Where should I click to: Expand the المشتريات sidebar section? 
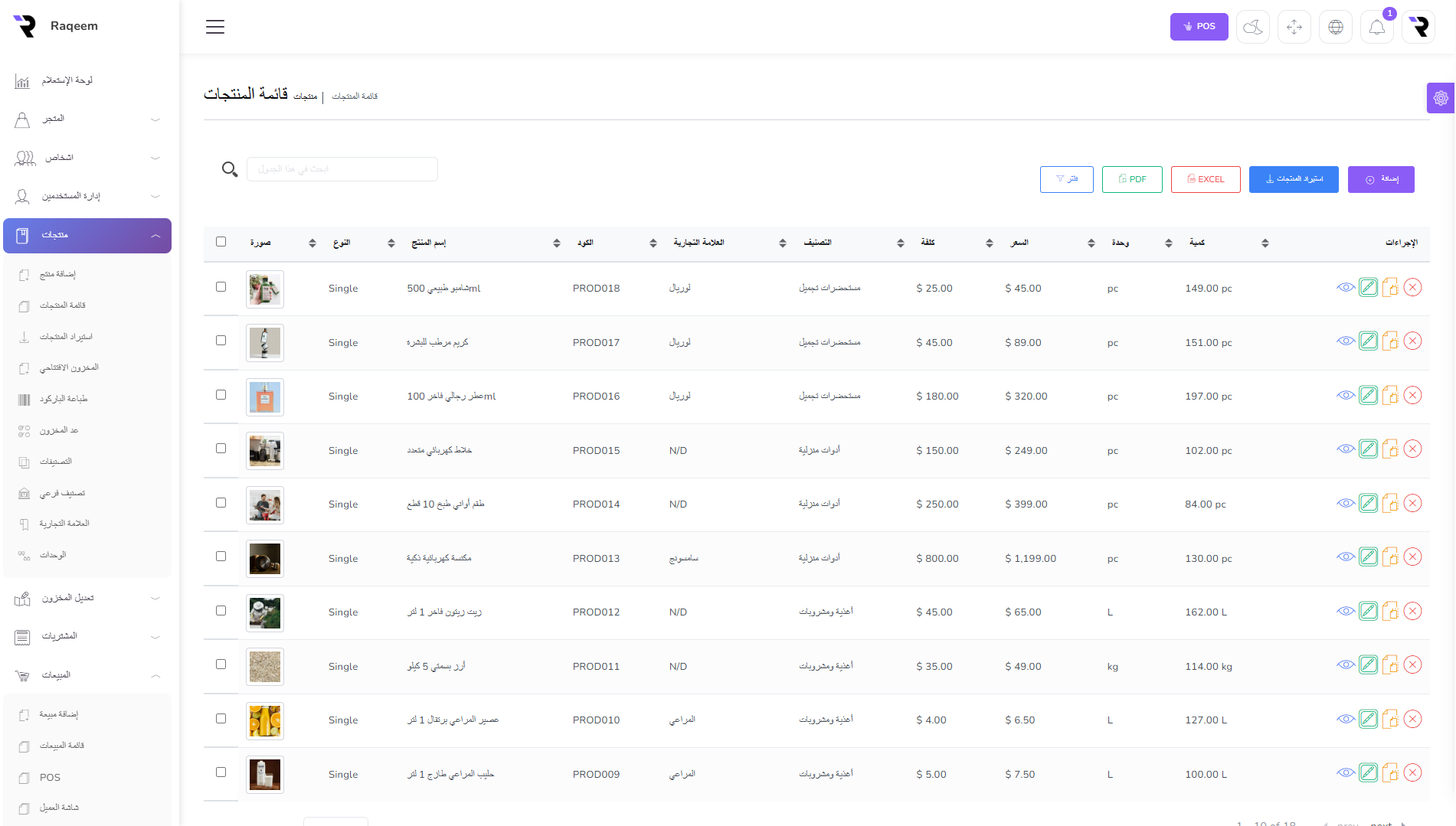click(x=87, y=637)
